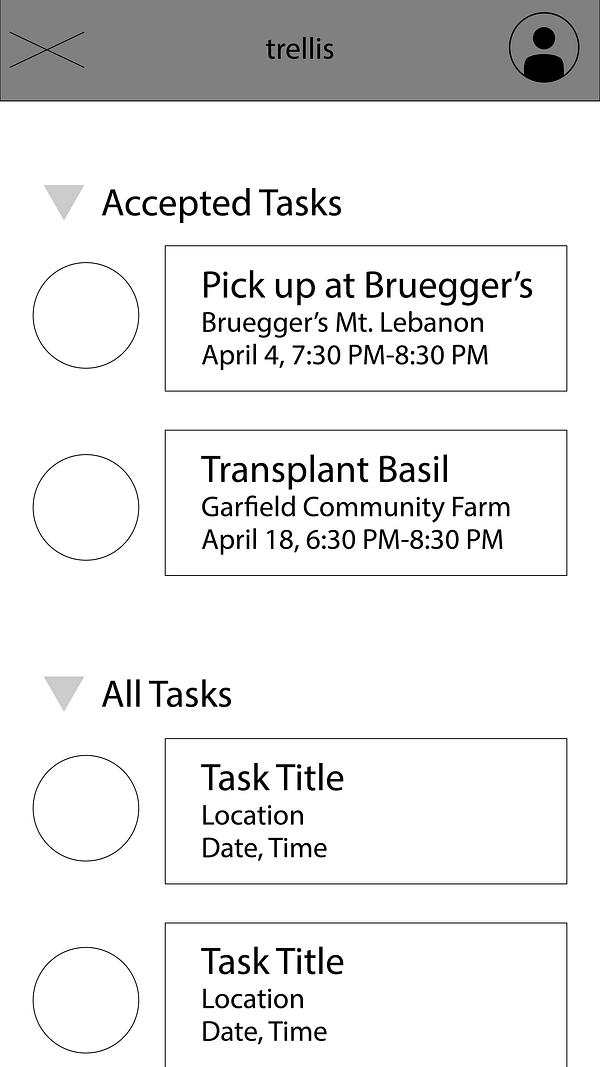Open the Transplant Basil task card
Screen dimensions: 600x1067
366,503
